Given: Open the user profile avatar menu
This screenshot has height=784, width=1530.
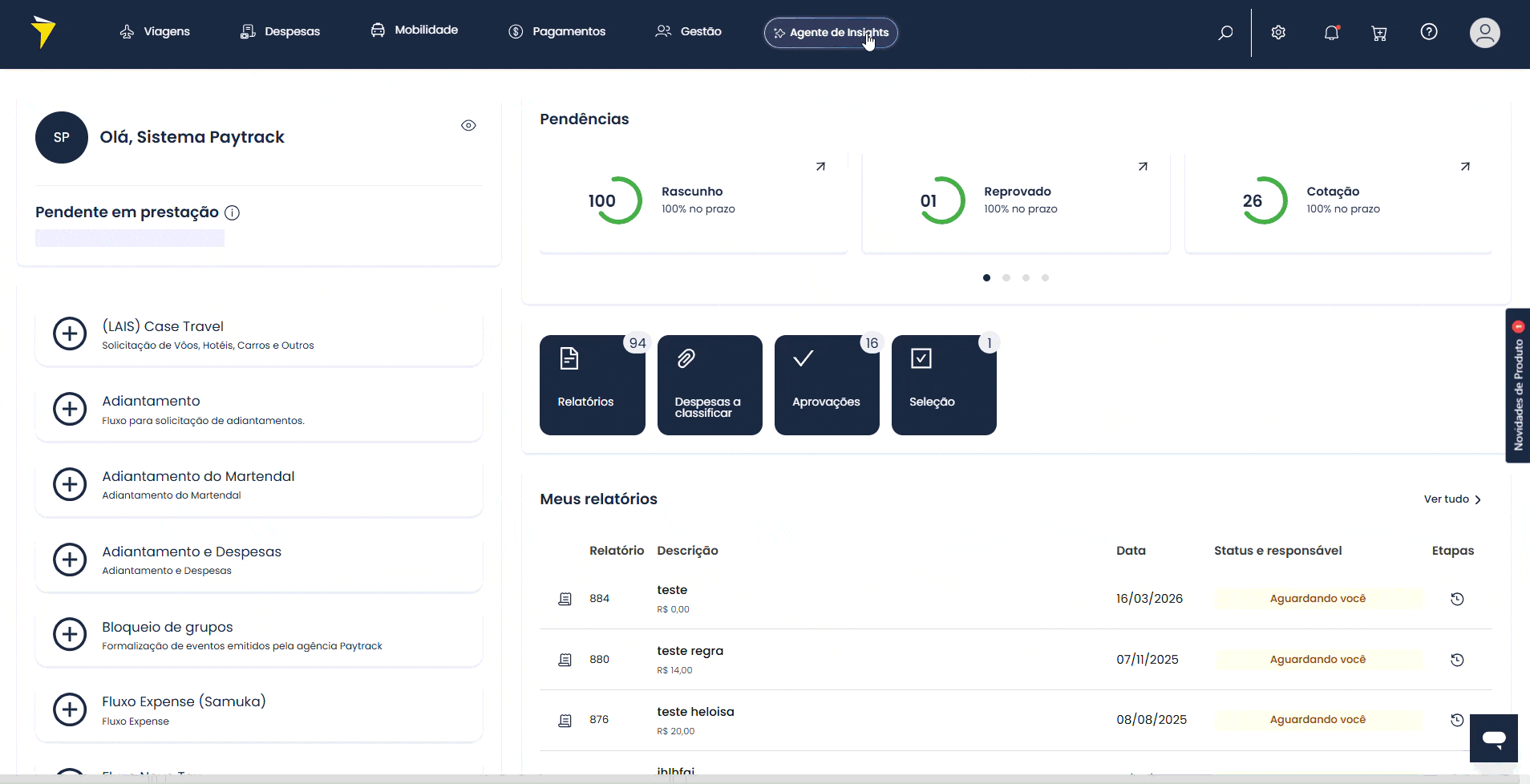Looking at the screenshot, I should click(1484, 33).
